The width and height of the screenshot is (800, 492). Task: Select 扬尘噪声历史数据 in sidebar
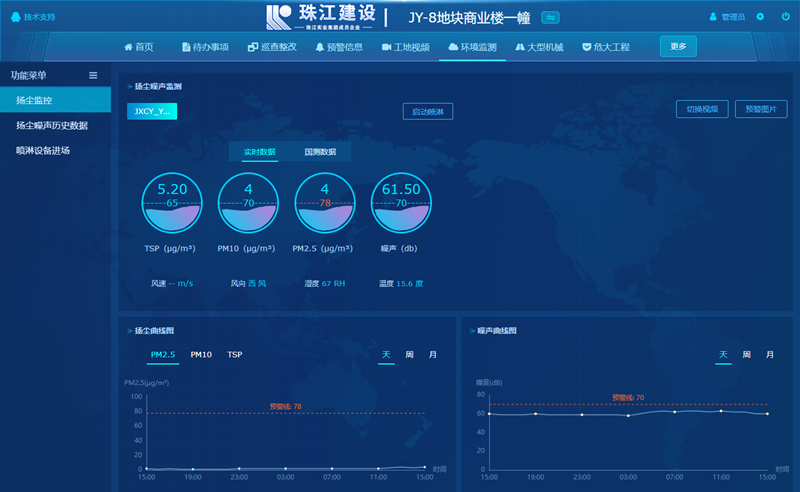pyautogui.click(x=52, y=126)
